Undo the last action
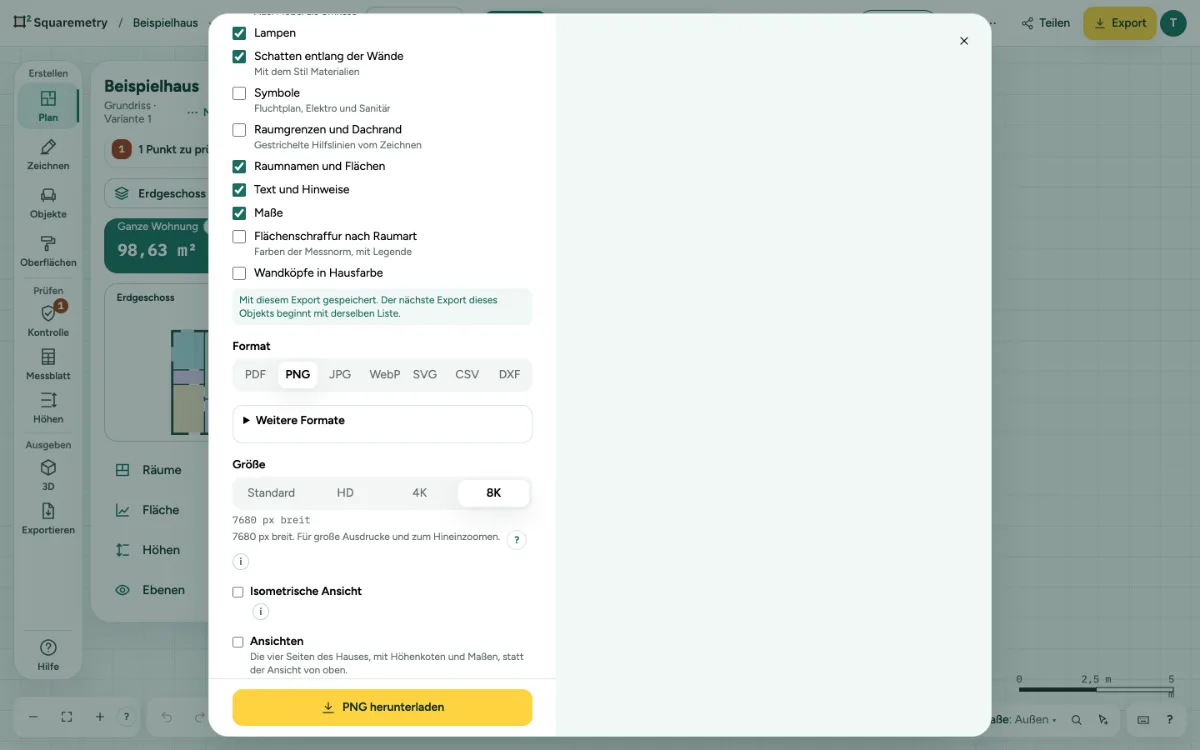Image resolution: width=1200 pixels, height=750 pixels. (167, 717)
